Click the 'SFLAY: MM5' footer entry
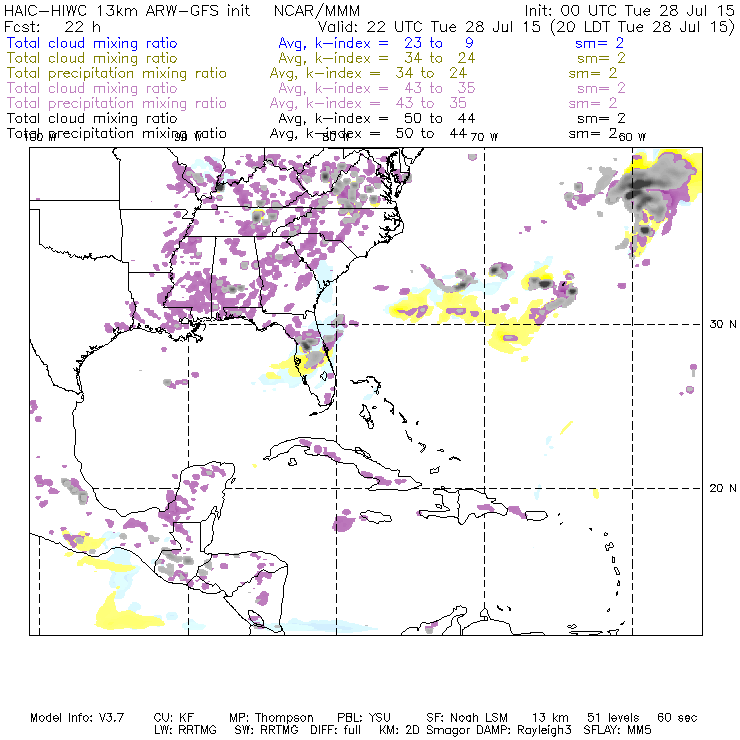Screen dimensions: 740x740 [617, 730]
